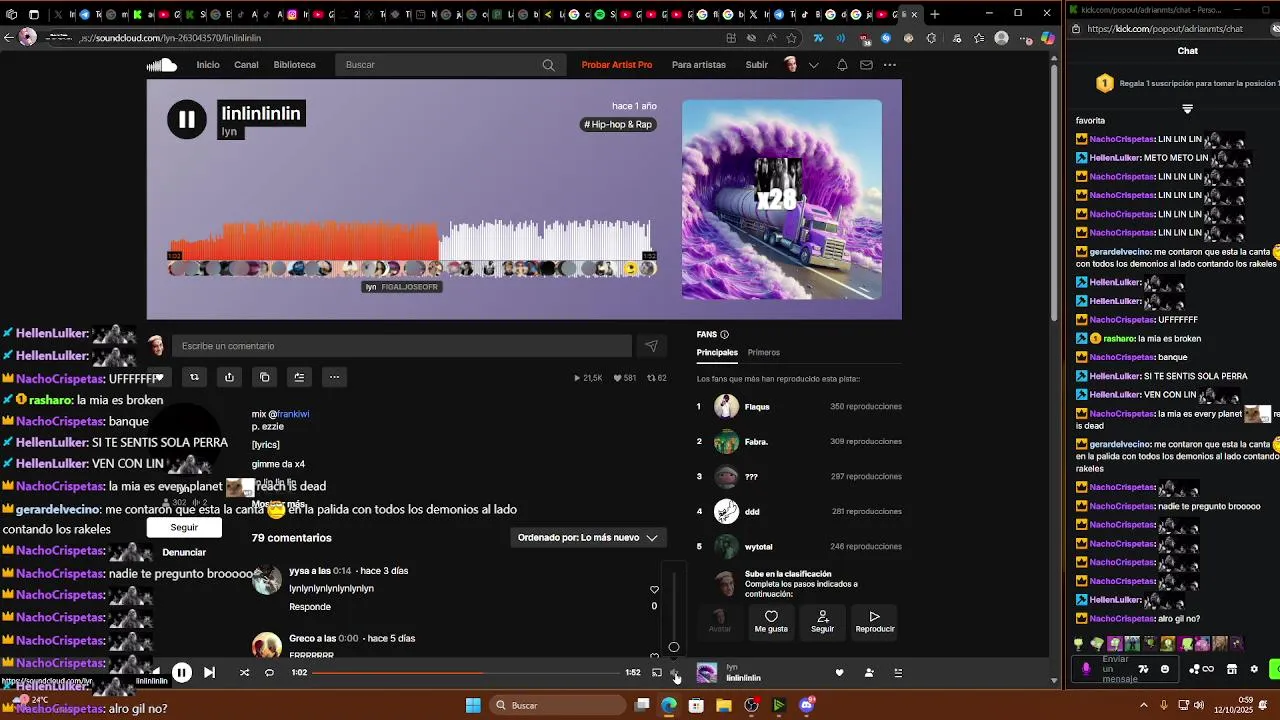Image resolution: width=1280 pixels, height=720 pixels.
Task: Click the Subir upload link
Action: 757,65
